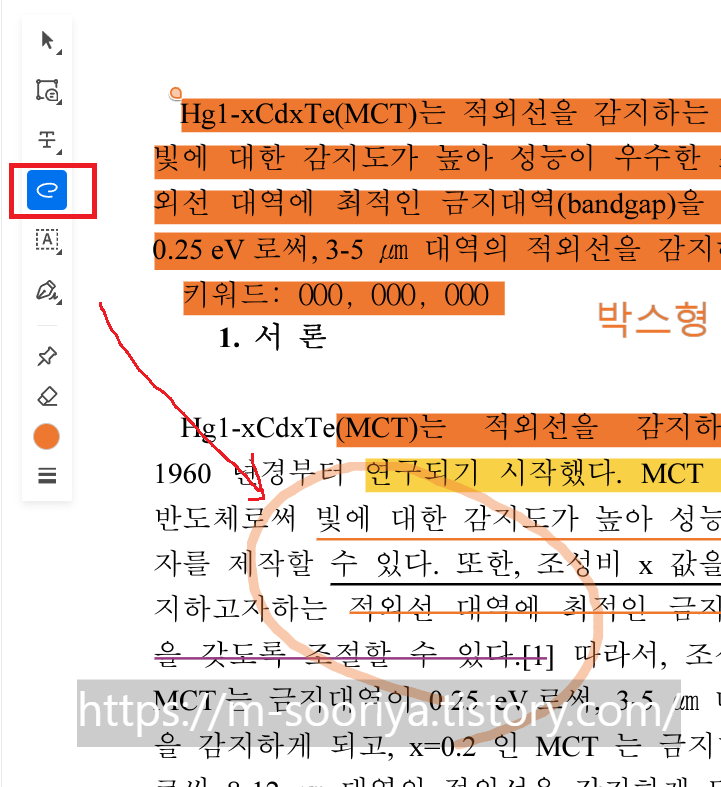This screenshot has width=721, height=787.
Task: Click the orange '박스형' text annotation
Action: tap(652, 319)
